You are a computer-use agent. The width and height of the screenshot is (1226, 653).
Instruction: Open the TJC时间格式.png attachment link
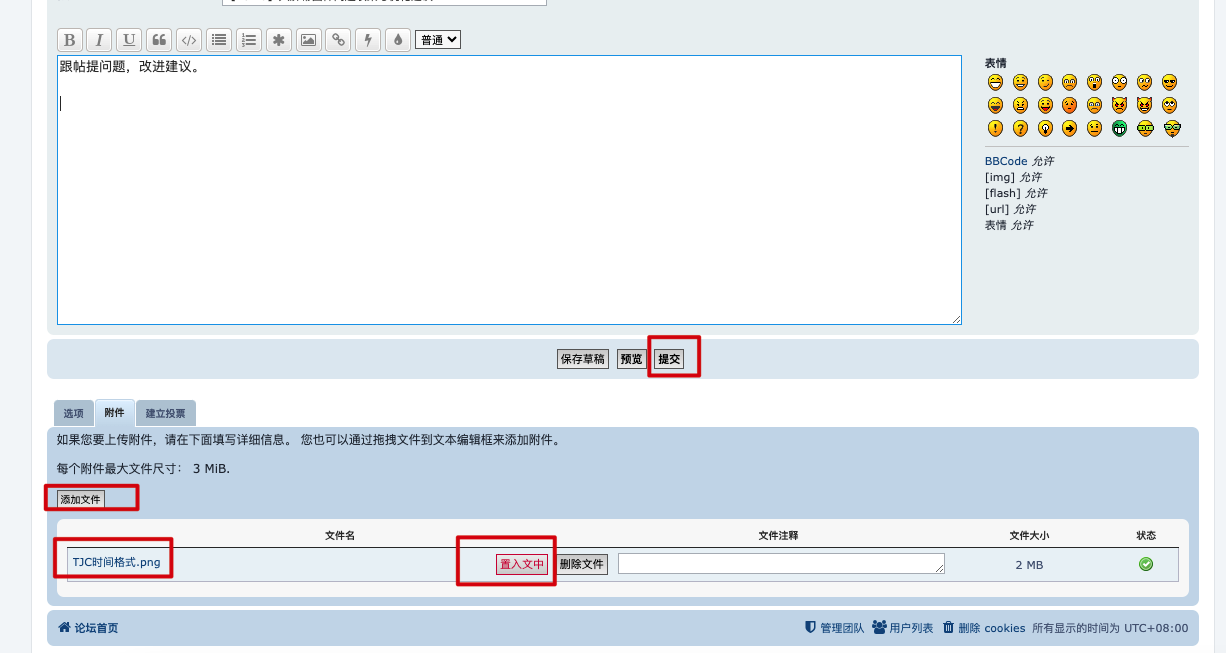tap(116, 562)
